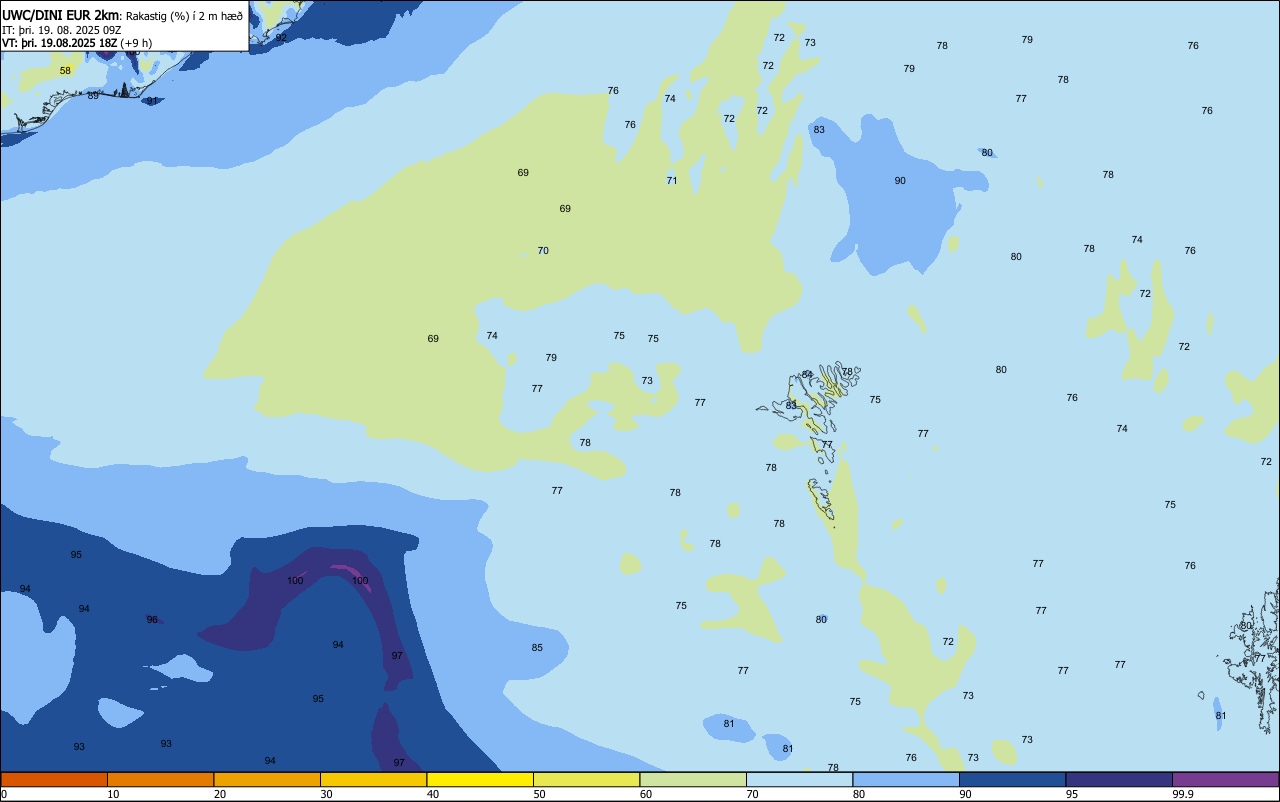
Task: Click the "(+9 h)" forecast offset text
Action: click(136, 43)
